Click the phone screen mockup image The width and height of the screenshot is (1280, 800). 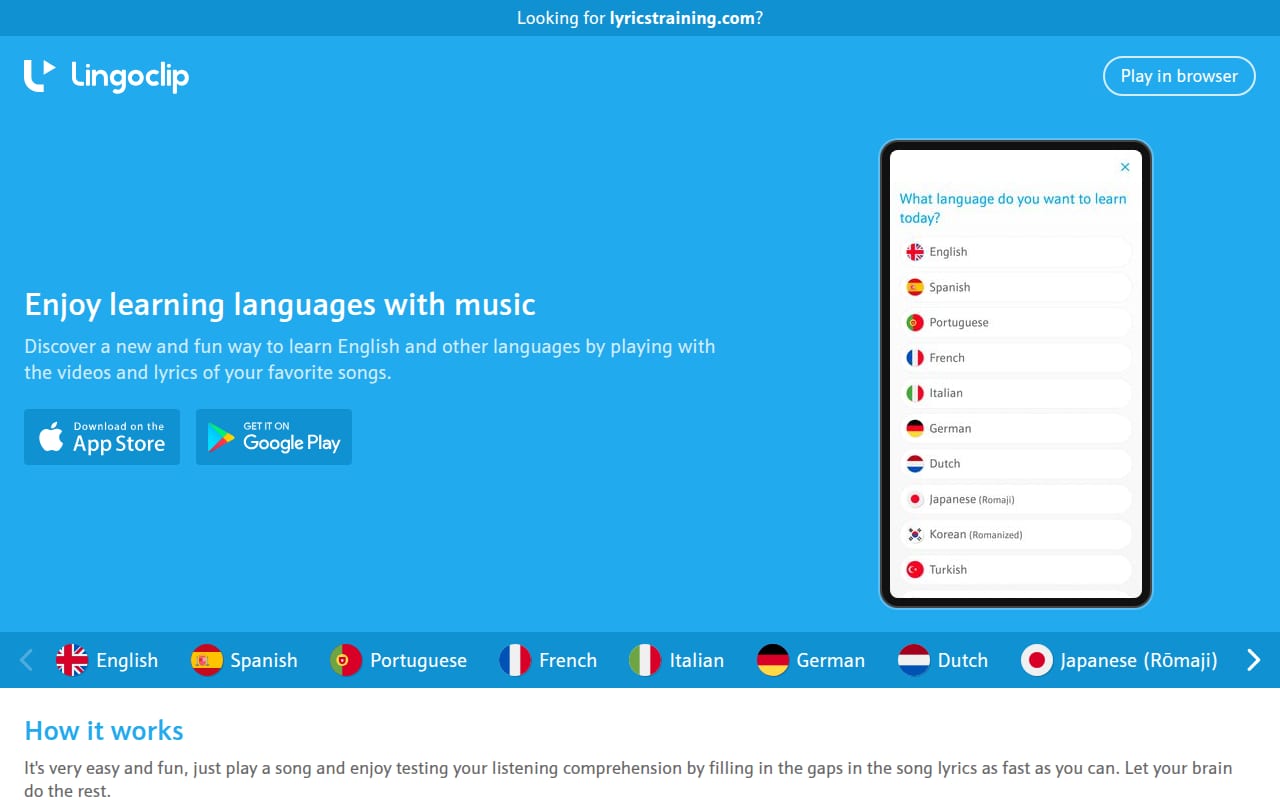coord(1016,374)
